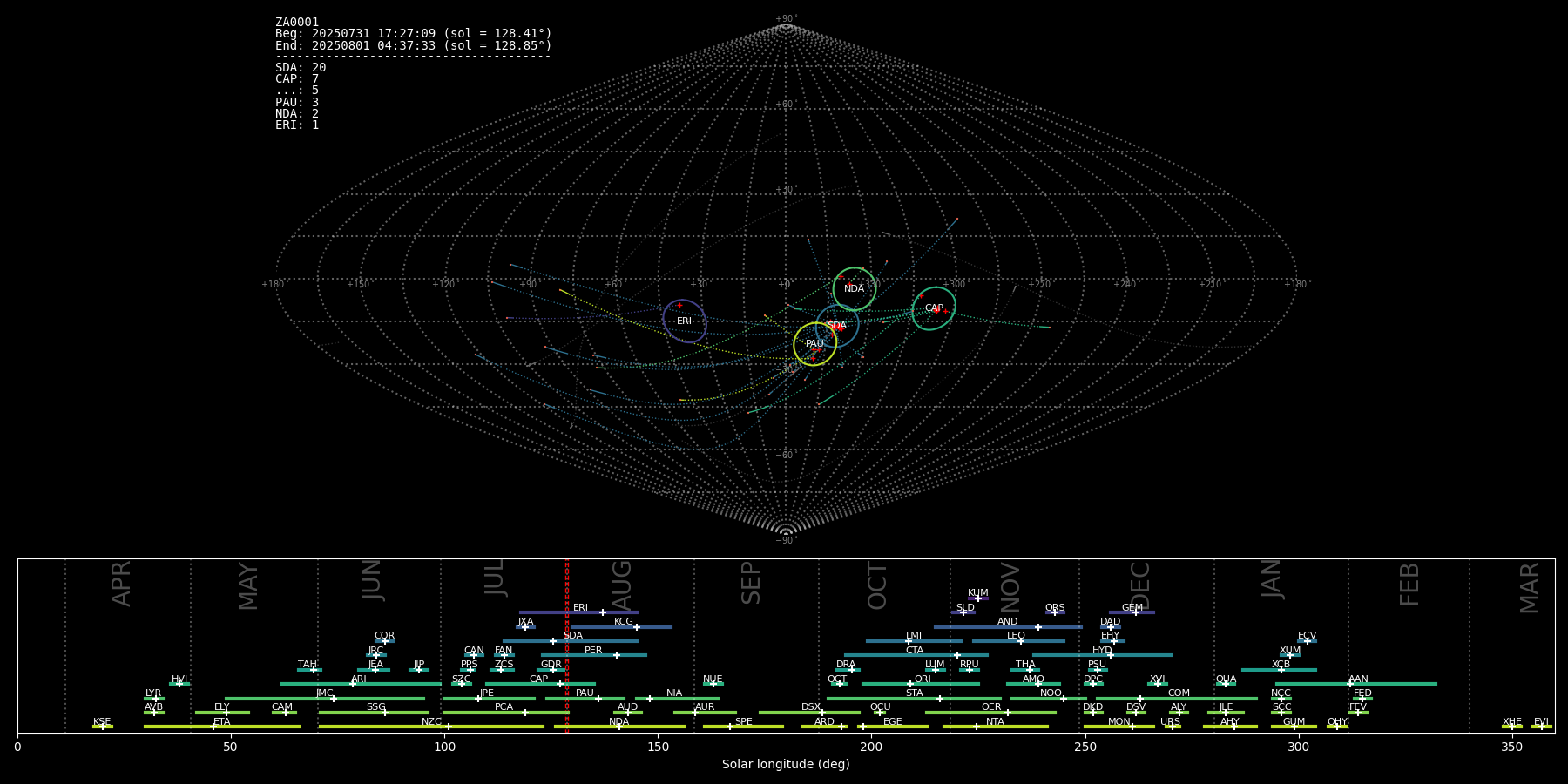This screenshot has width=1568, height=784.
Task: Click the red dashed current-date marker on timeline
Action: pyautogui.click(x=567, y=645)
